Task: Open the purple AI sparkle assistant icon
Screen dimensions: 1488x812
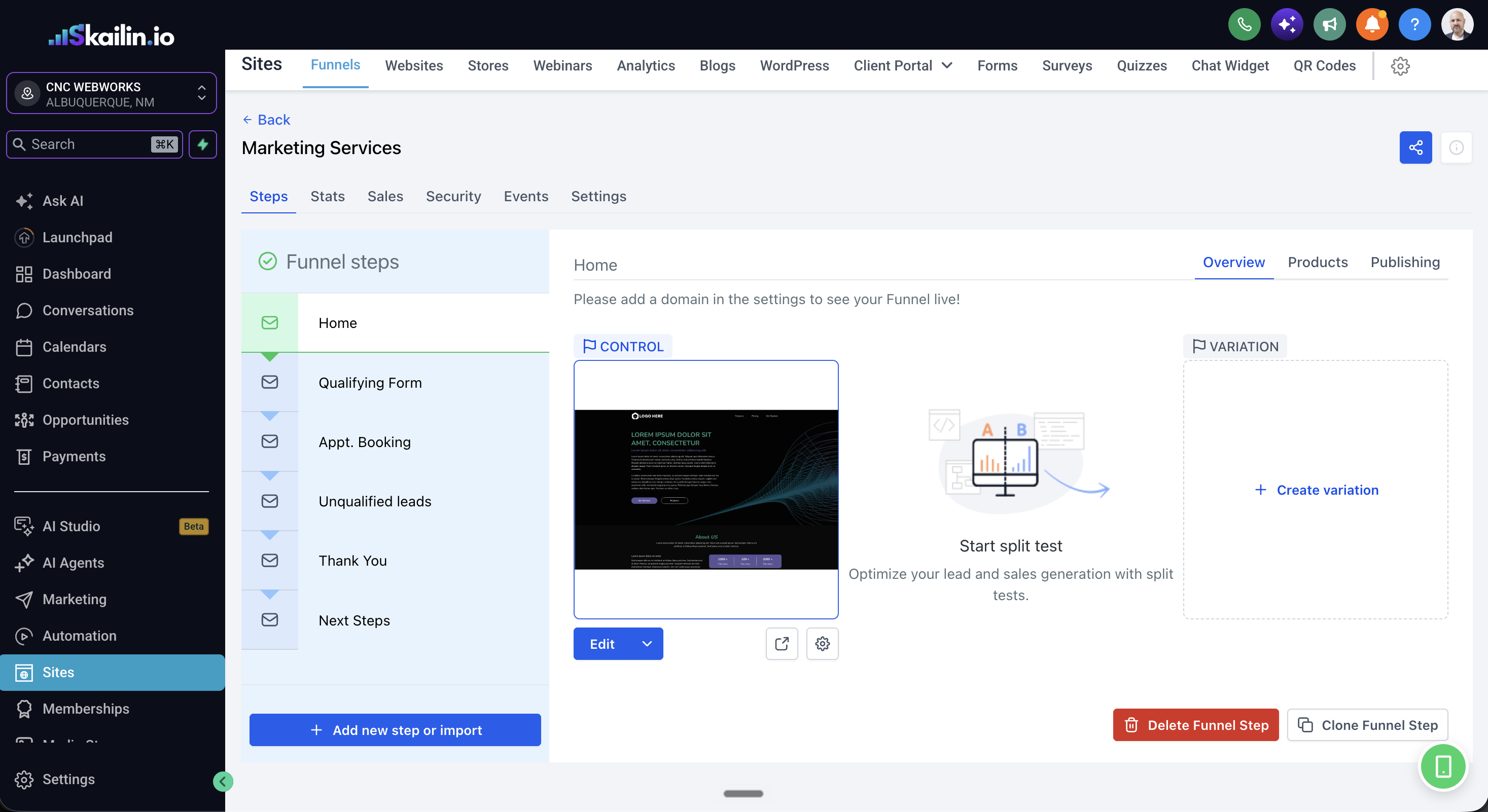Action: [1287, 24]
